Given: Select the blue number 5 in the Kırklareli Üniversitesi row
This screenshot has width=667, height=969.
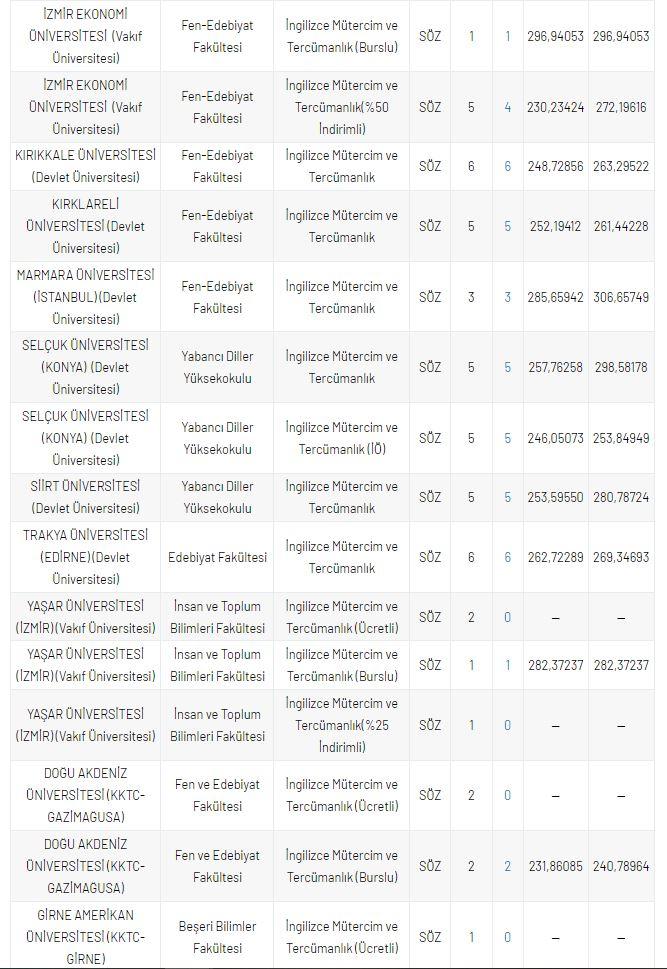Looking at the screenshot, I should click(507, 227).
